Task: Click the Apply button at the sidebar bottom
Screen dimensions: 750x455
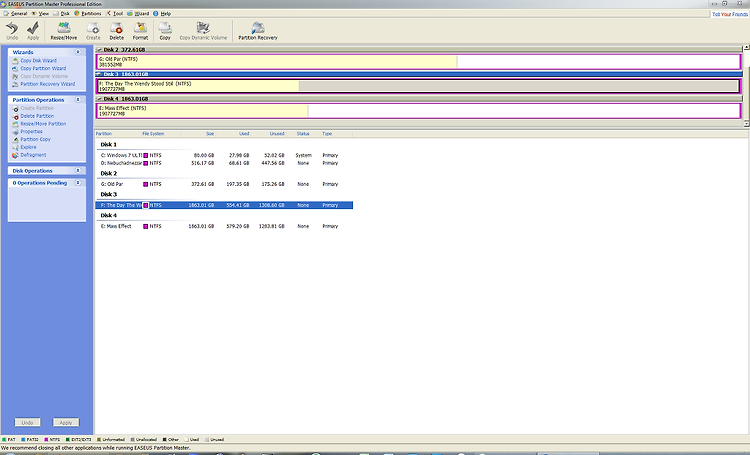Action: [x=66, y=422]
